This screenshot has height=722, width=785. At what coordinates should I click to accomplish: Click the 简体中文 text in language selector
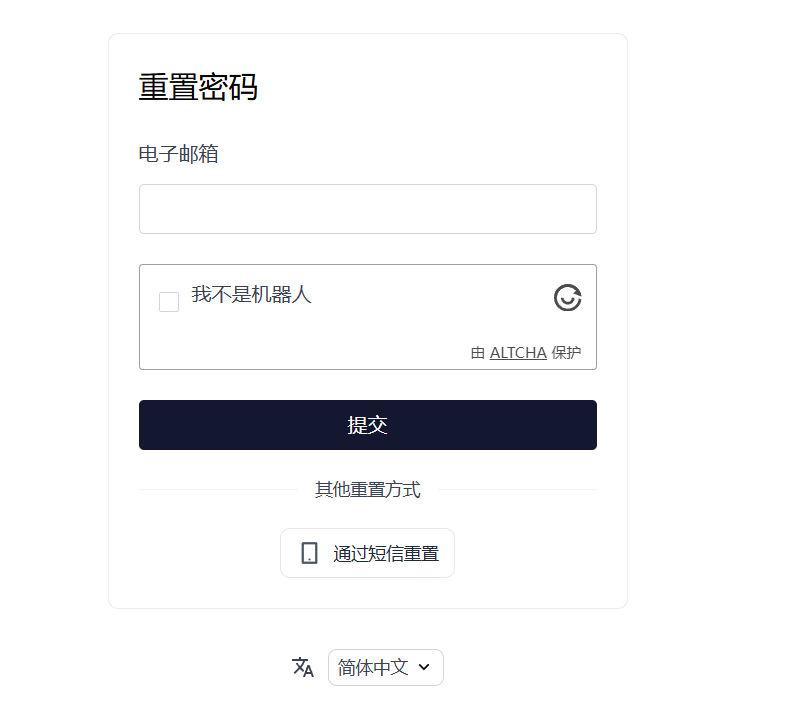pos(373,667)
